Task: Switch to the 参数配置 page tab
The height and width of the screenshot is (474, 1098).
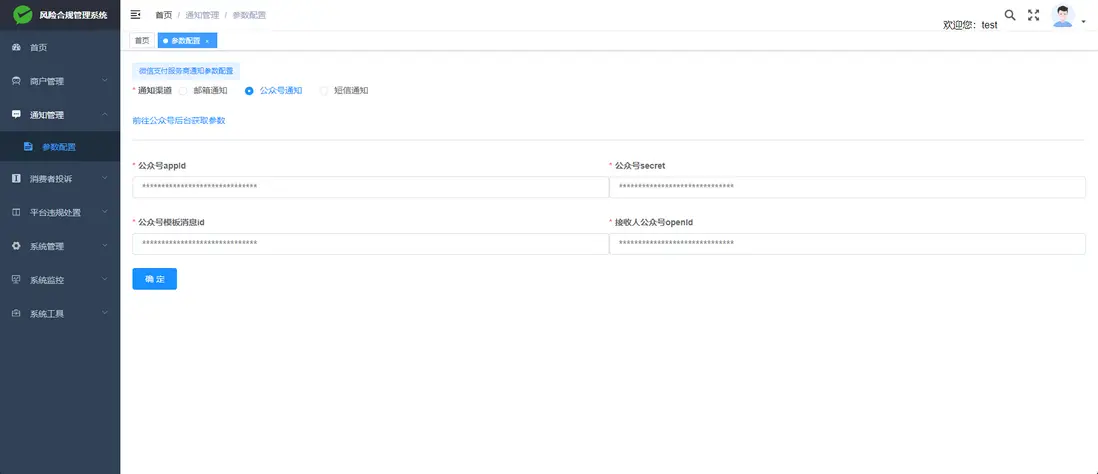Action: click(188, 41)
